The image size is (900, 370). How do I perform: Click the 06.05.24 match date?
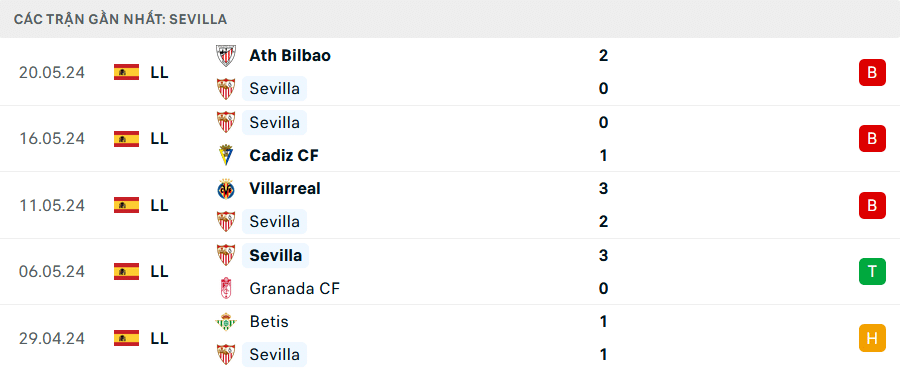tap(52, 271)
